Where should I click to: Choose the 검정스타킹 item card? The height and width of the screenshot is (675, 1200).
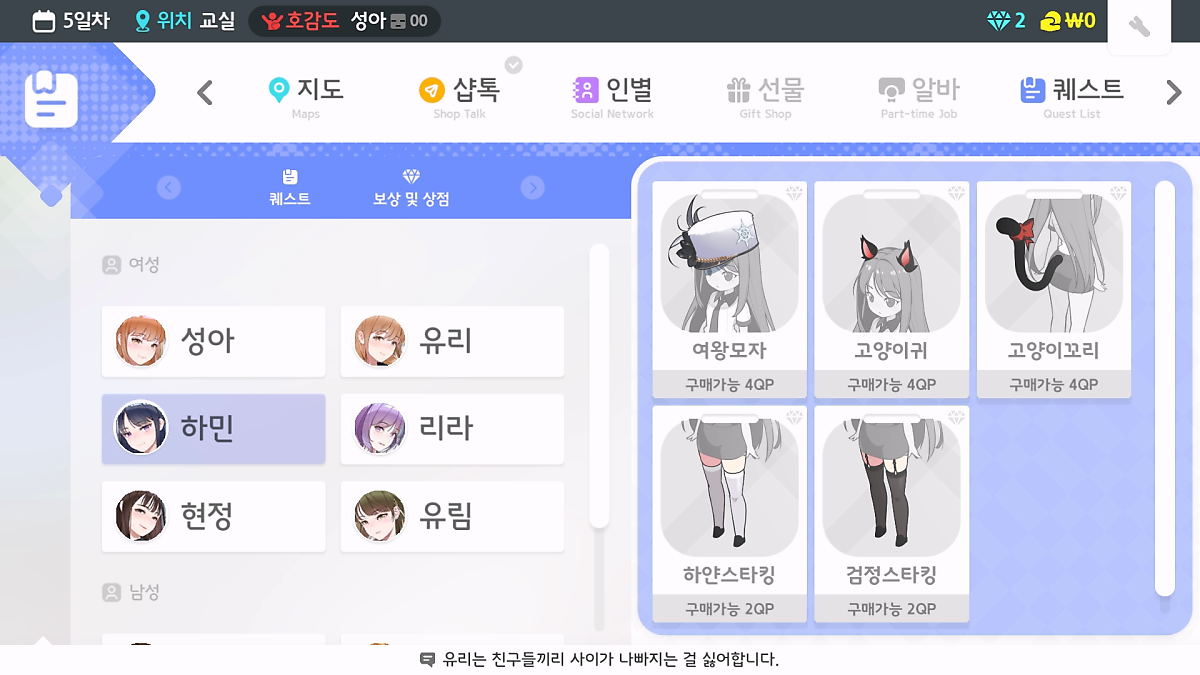[x=892, y=514]
